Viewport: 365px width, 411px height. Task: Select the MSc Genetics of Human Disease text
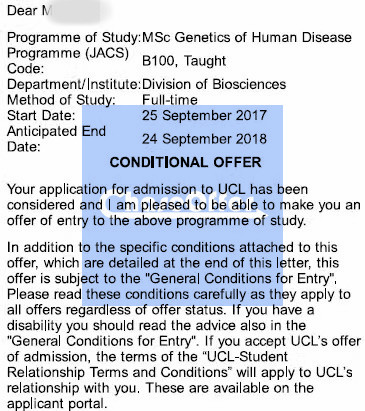(247, 37)
